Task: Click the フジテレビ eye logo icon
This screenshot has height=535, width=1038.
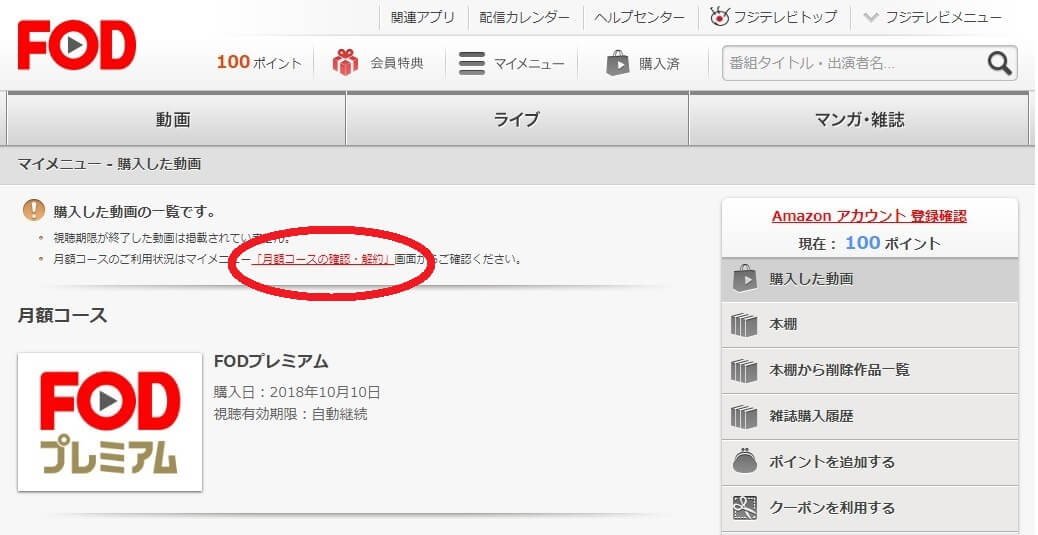Action: click(x=719, y=17)
